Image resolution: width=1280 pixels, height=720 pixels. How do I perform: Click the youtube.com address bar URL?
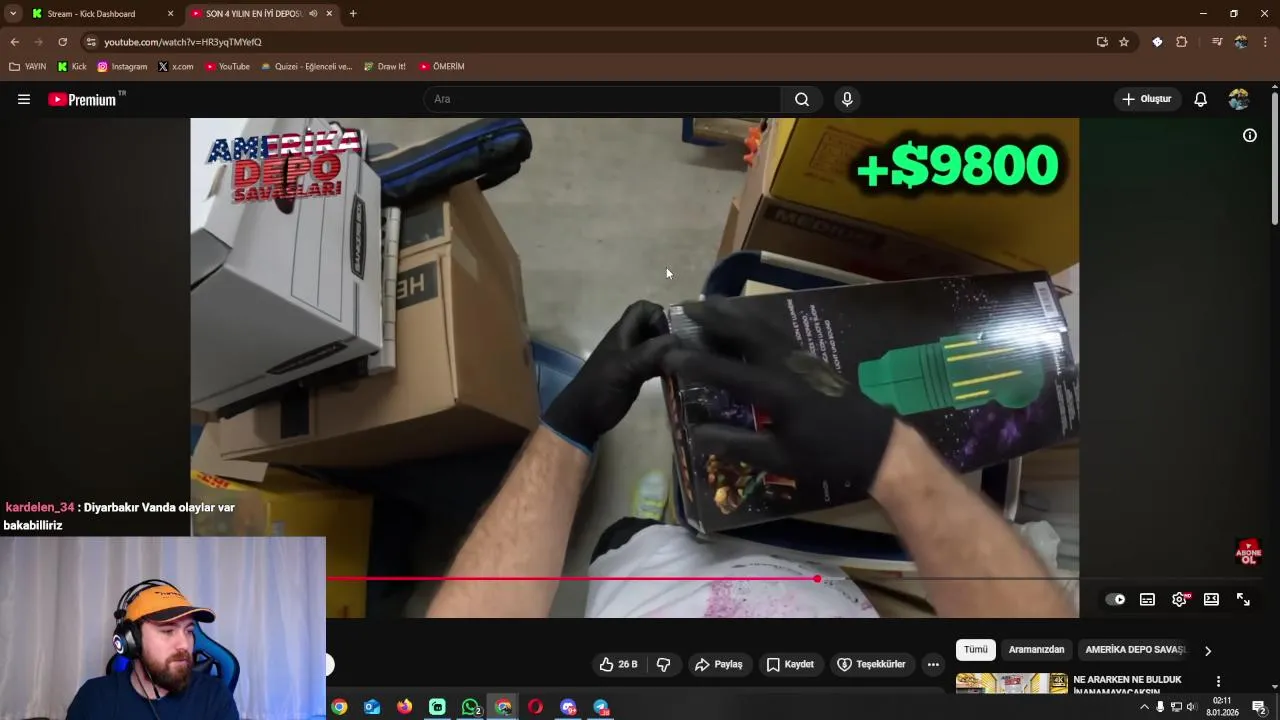[182, 42]
